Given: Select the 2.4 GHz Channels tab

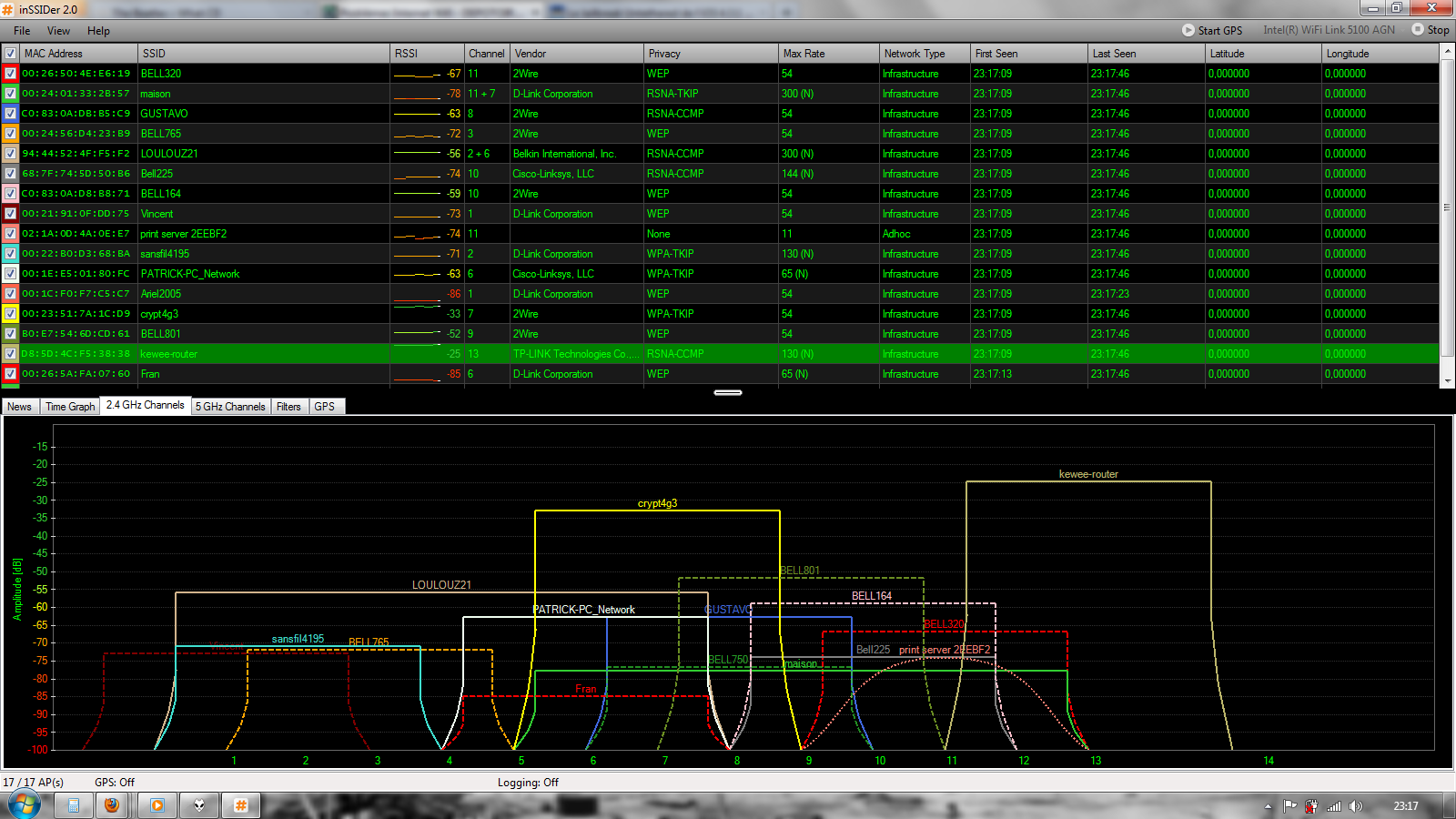Looking at the screenshot, I should (146, 405).
